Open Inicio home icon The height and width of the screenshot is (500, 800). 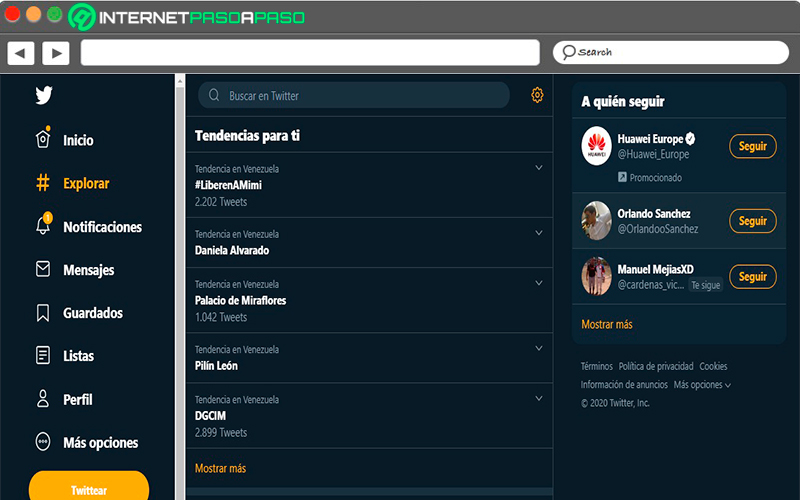pyautogui.click(x=43, y=139)
